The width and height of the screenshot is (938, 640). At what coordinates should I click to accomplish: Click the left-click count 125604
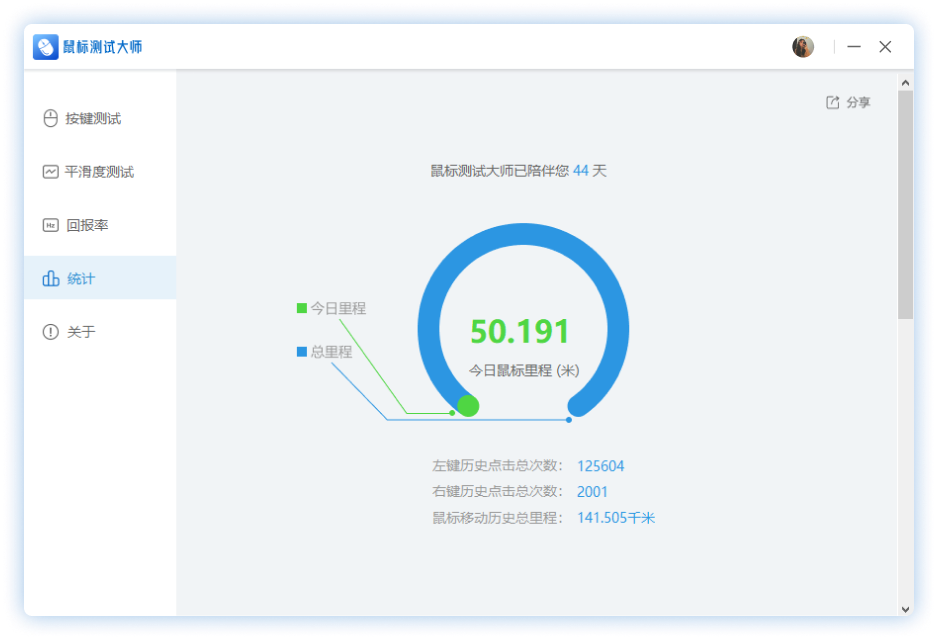tap(601, 466)
